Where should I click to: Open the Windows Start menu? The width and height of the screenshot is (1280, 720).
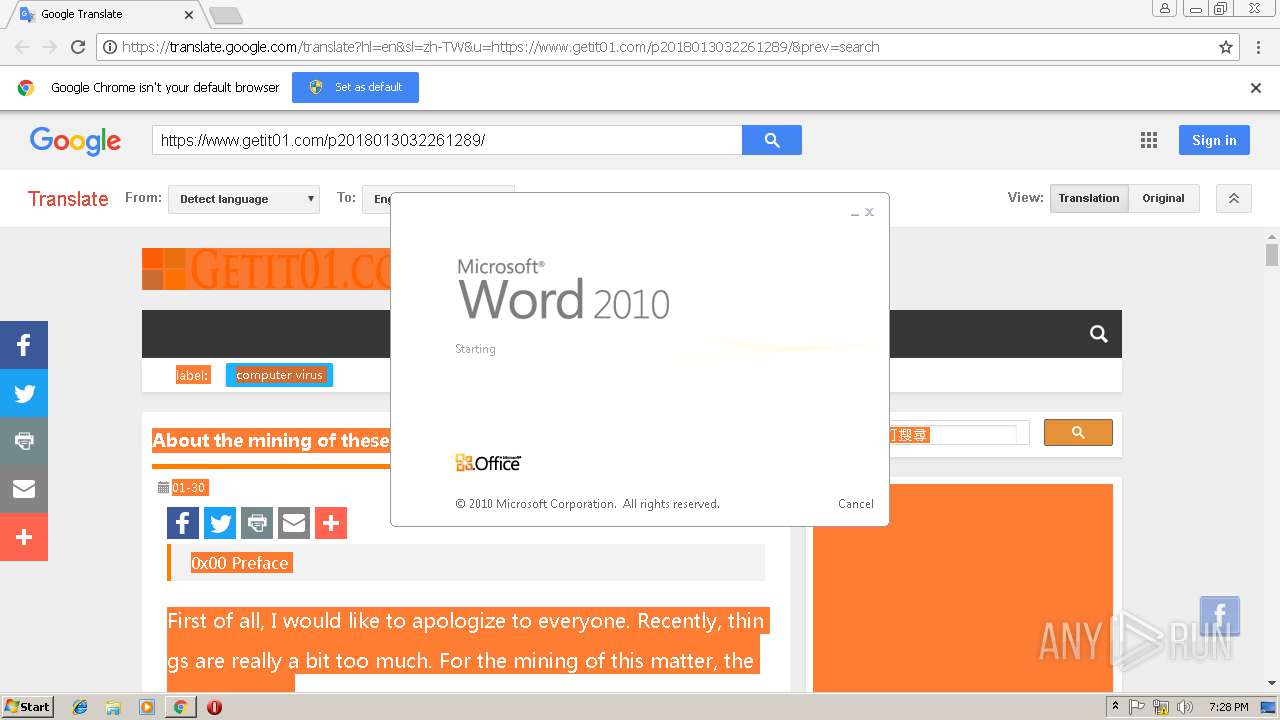28,707
